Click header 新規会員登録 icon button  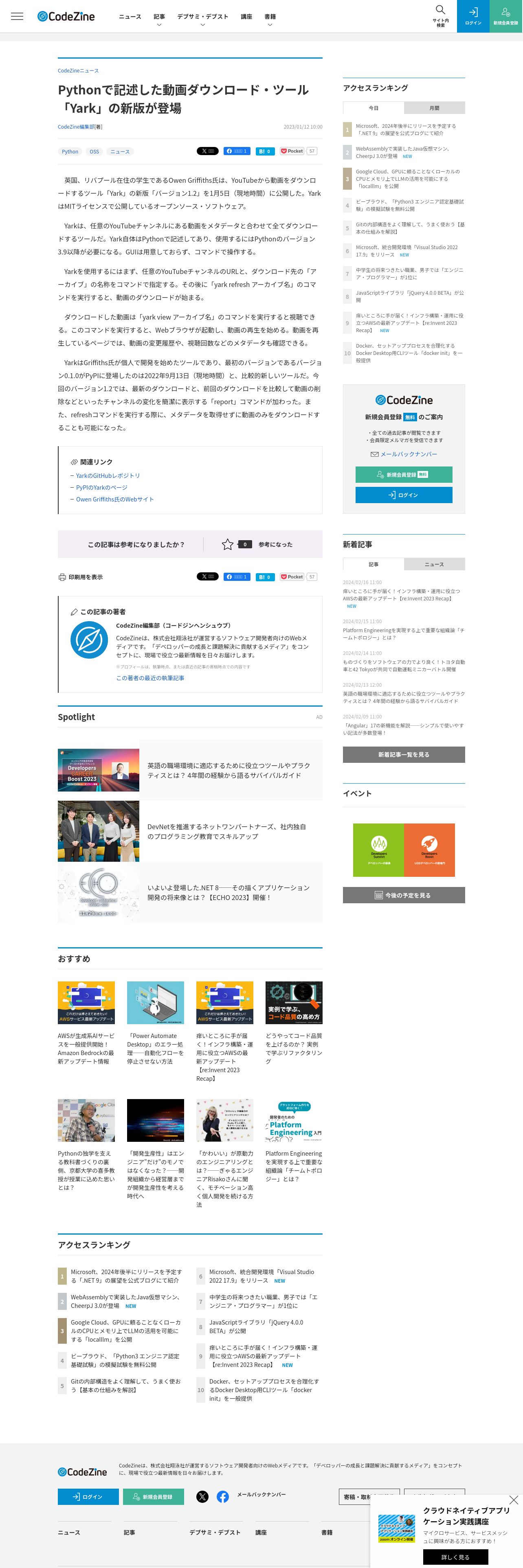tap(506, 16)
